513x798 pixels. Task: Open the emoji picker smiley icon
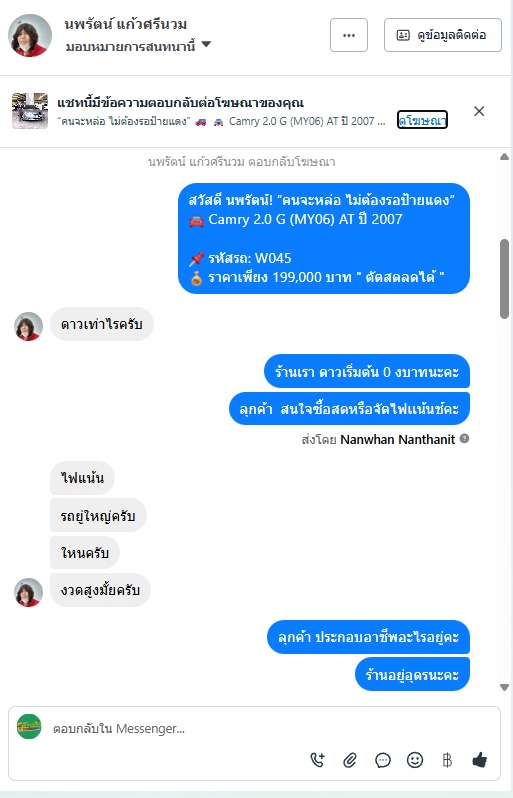tap(415, 760)
